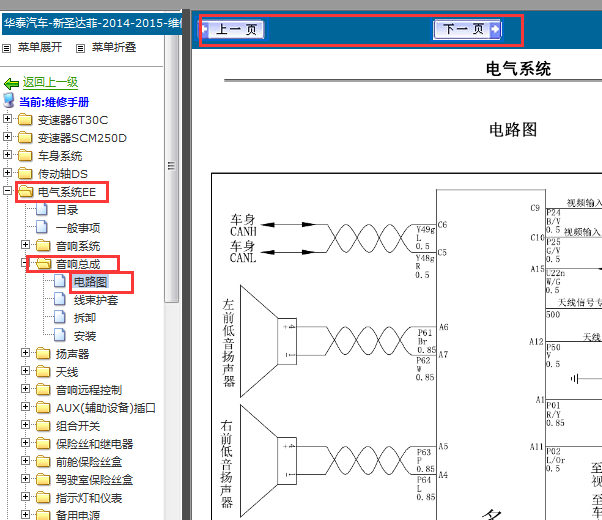Click the green back arrow icon

coord(12,83)
